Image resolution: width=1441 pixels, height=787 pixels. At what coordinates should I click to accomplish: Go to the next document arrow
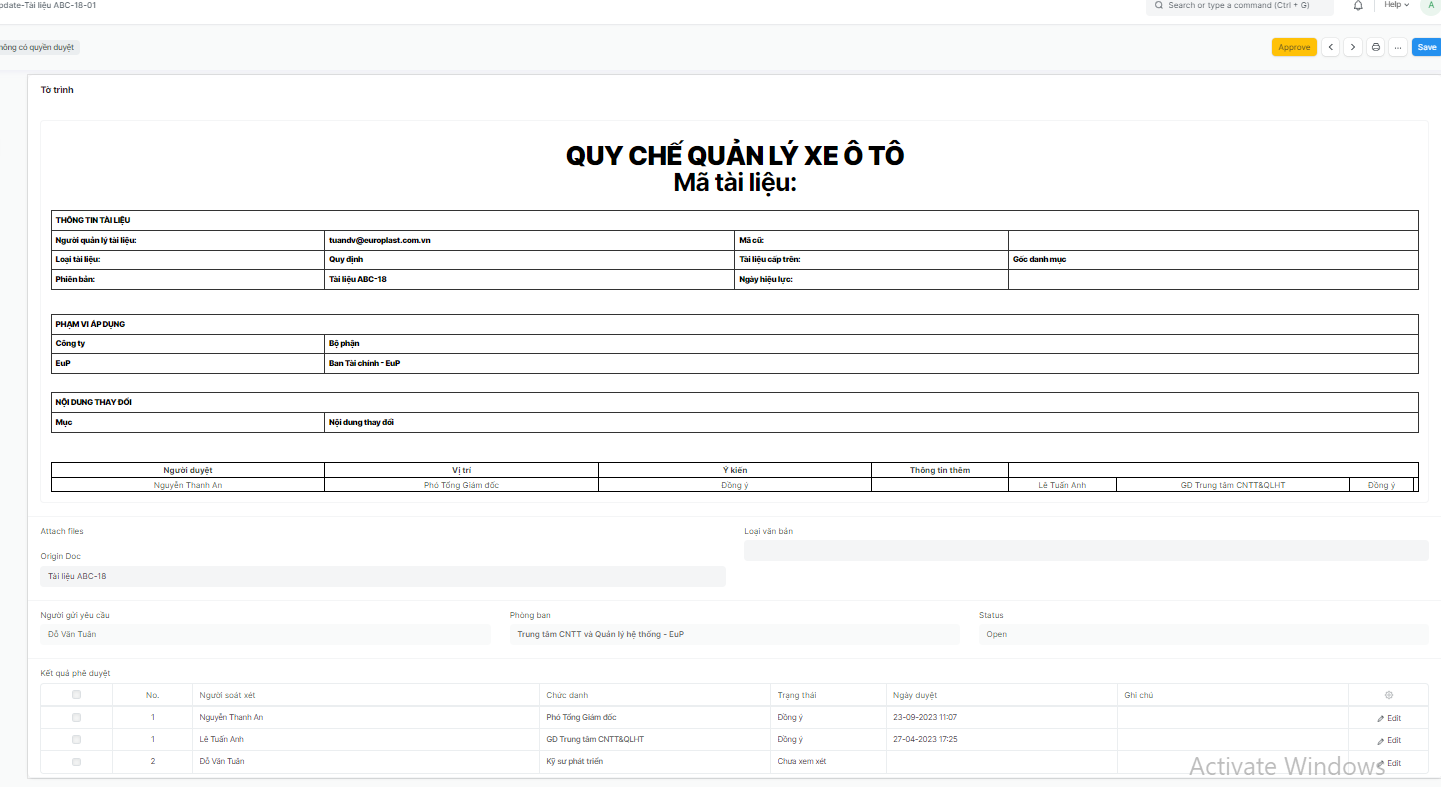[x=1352, y=47]
